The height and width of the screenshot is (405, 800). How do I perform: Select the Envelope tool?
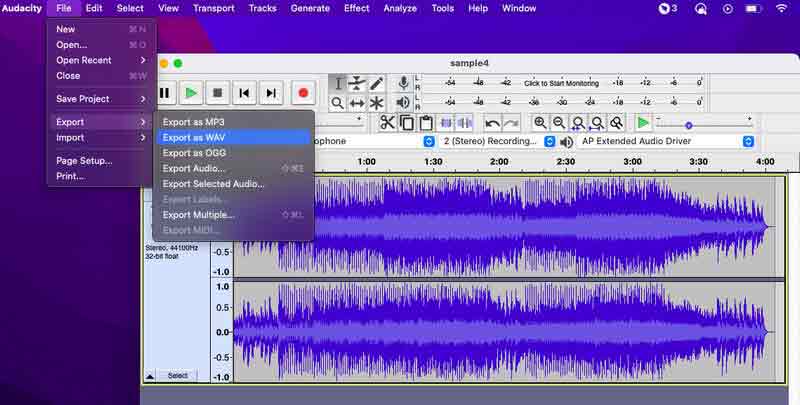pyautogui.click(x=357, y=83)
